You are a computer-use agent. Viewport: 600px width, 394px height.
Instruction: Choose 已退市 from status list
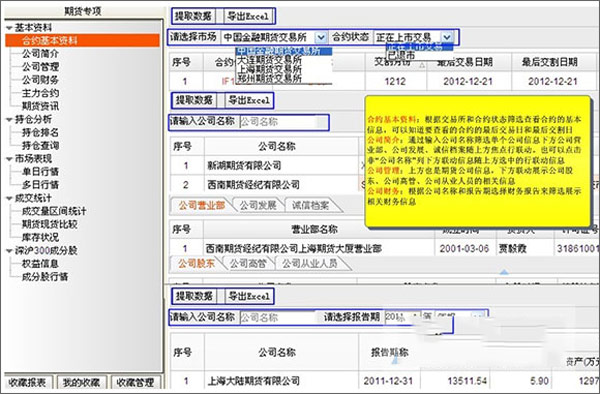(x=401, y=55)
